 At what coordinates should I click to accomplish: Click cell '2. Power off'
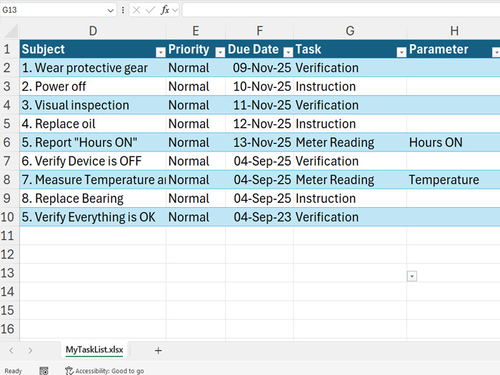click(x=93, y=87)
